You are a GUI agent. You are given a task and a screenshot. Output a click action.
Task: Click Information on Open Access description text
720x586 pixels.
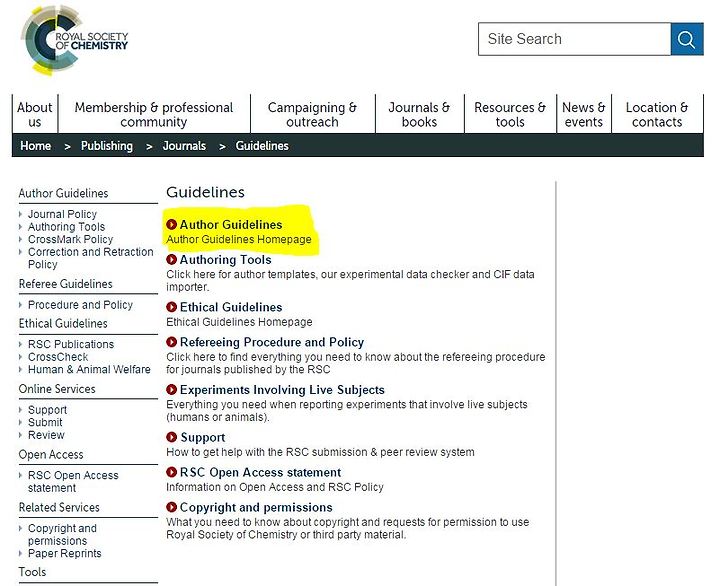coord(275,487)
